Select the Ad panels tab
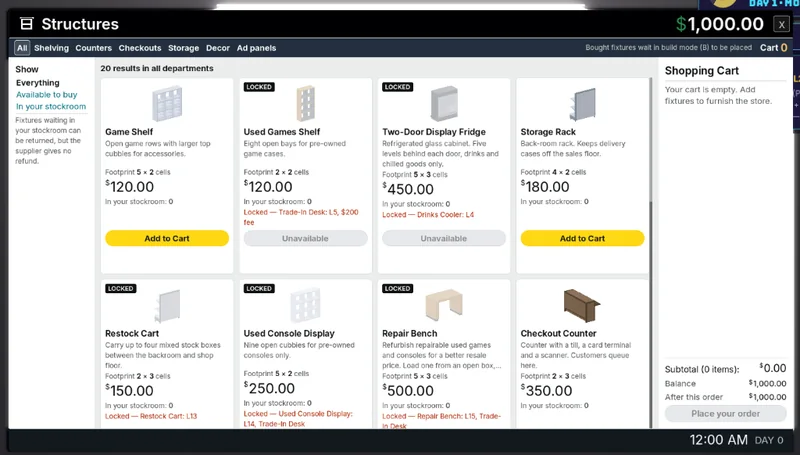 point(256,48)
